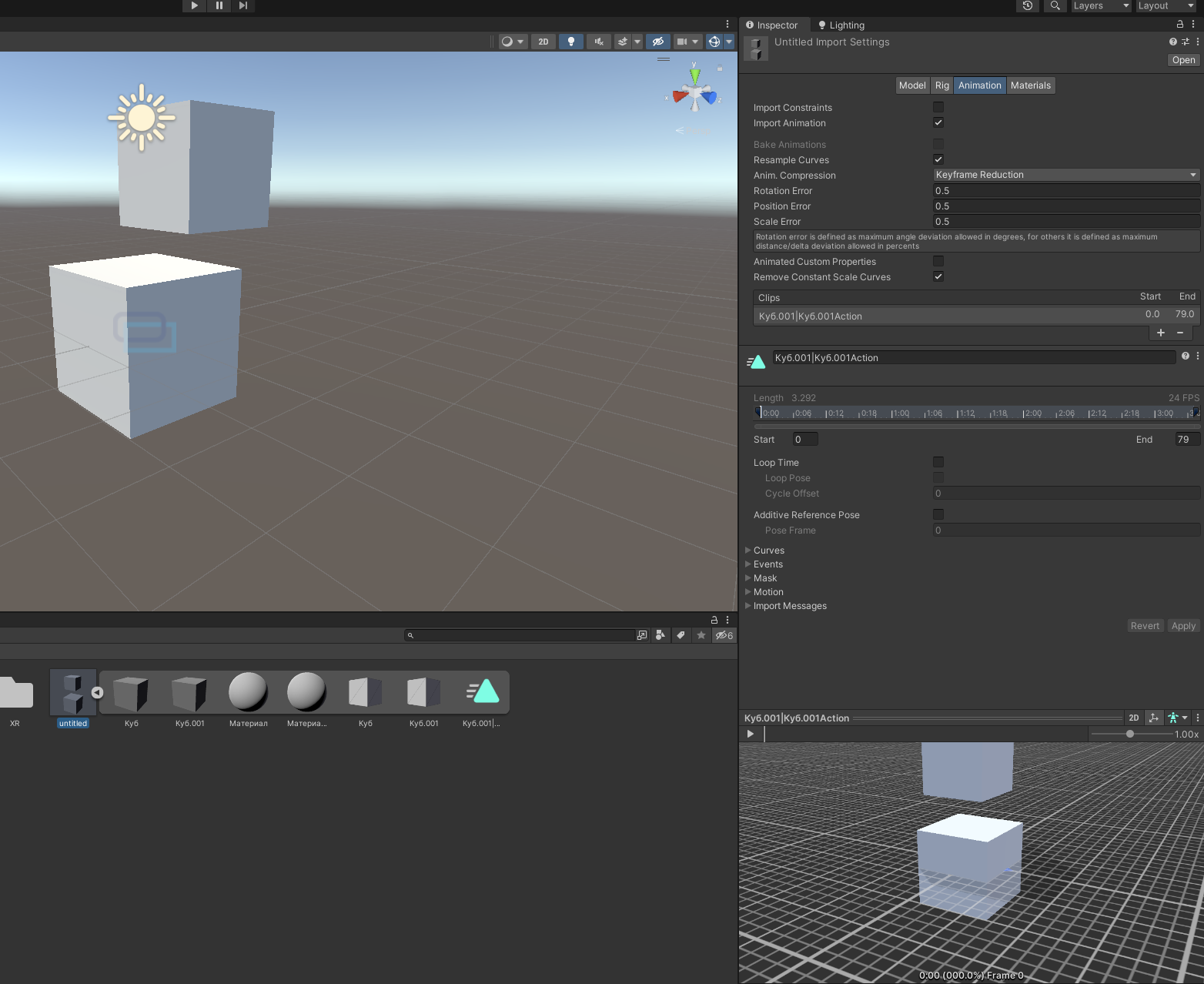Toggle scene audio mute icon
This screenshot has height=984, width=1204.
(x=599, y=42)
